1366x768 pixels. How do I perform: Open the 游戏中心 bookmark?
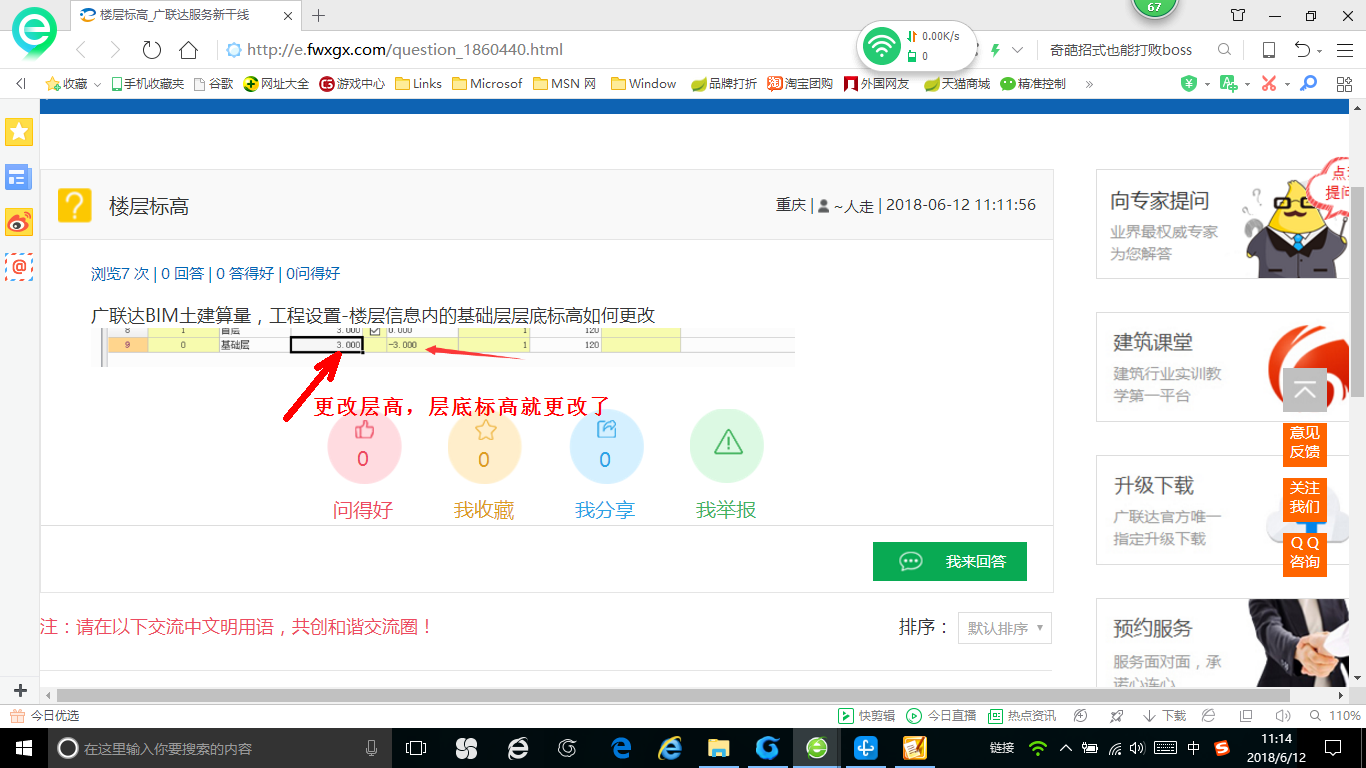coord(353,84)
